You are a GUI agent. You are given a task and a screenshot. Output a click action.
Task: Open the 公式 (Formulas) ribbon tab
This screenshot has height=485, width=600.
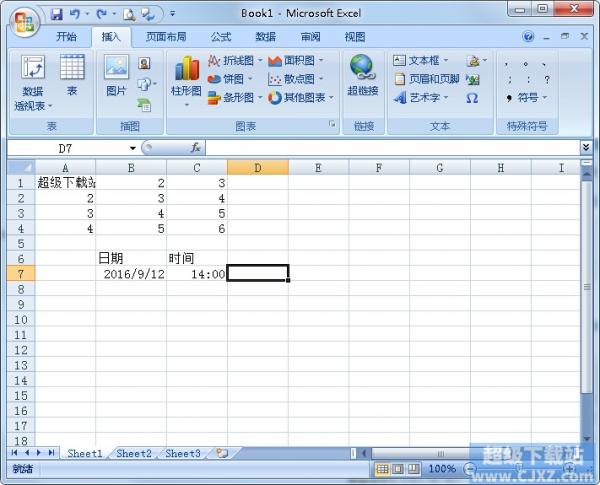[x=220, y=36]
